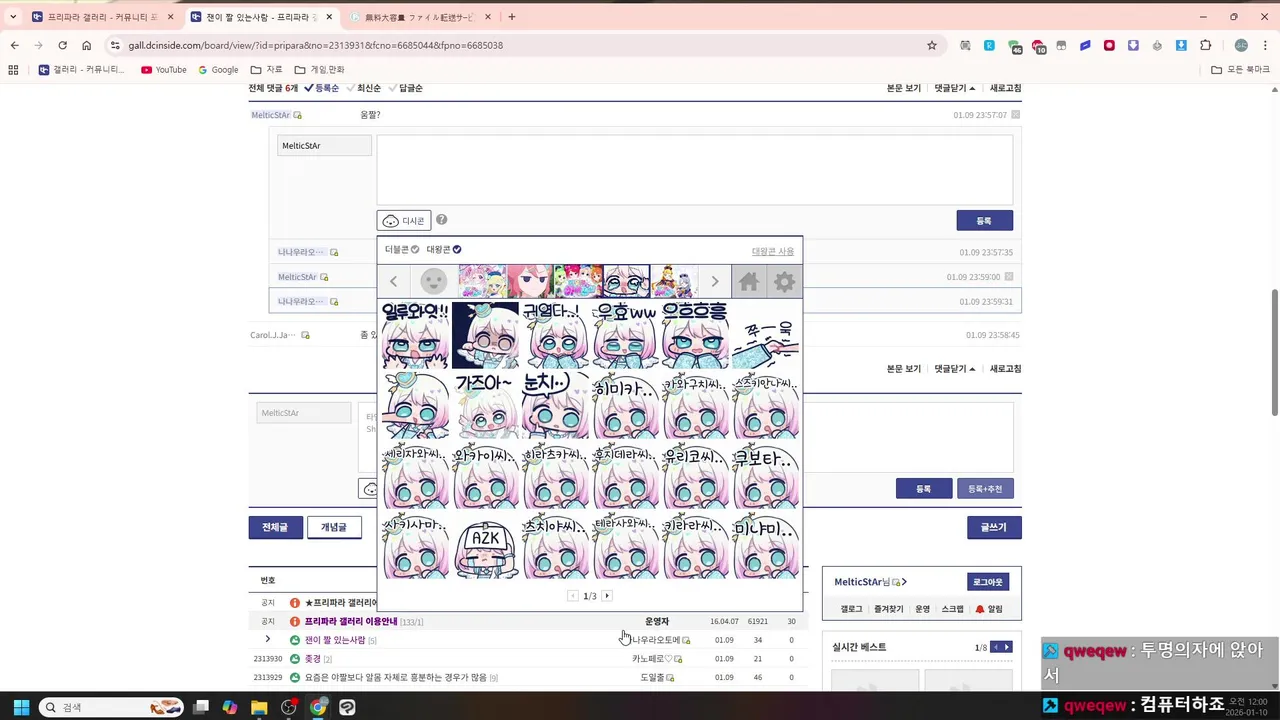Collapse comments with lower 댓글닫기

[955, 369]
